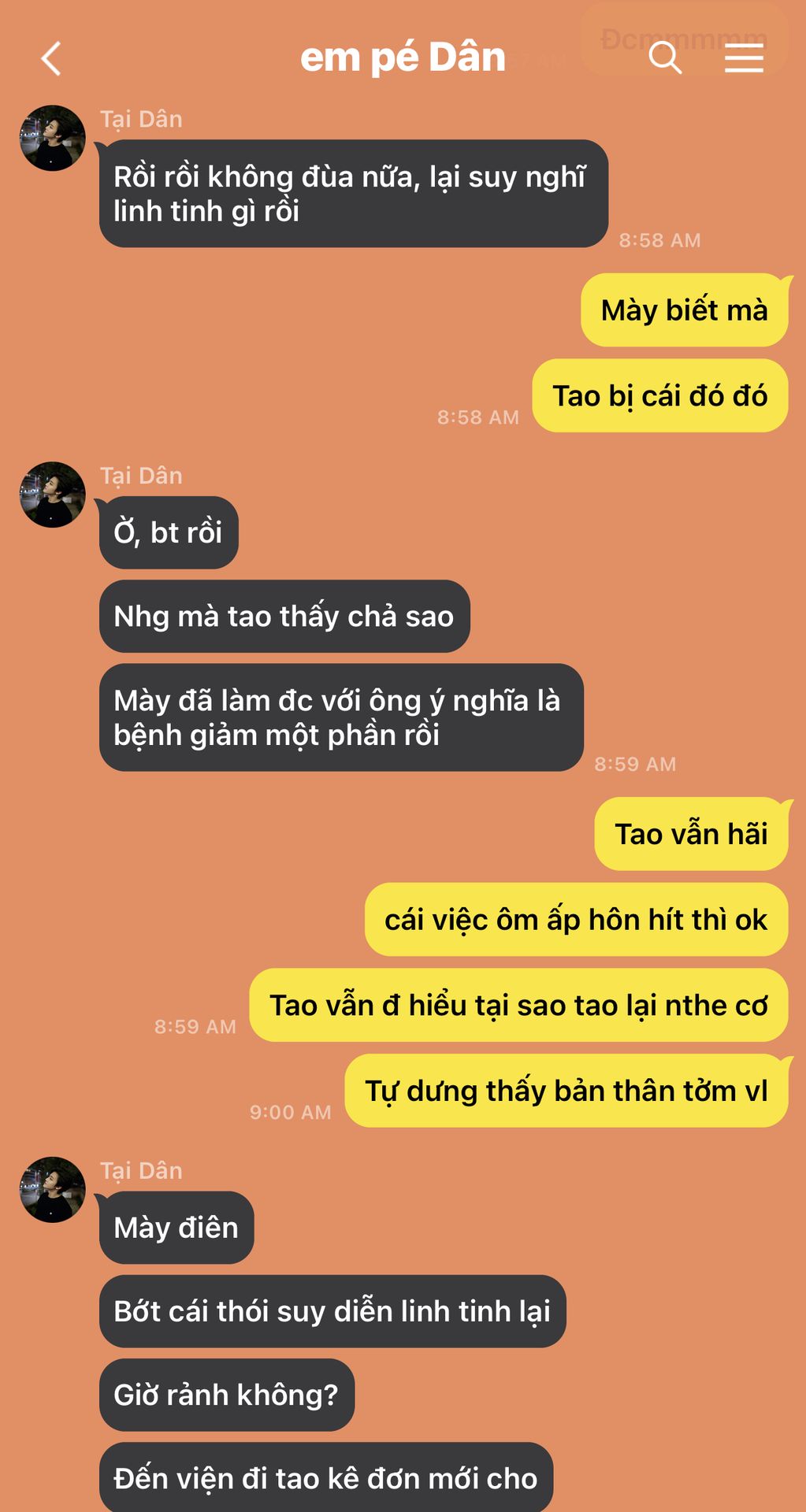Viewport: 806px width, 1512px height.
Task: Tap the sender name above "Rồi rồi không đùa nữa"
Action: pos(141,119)
